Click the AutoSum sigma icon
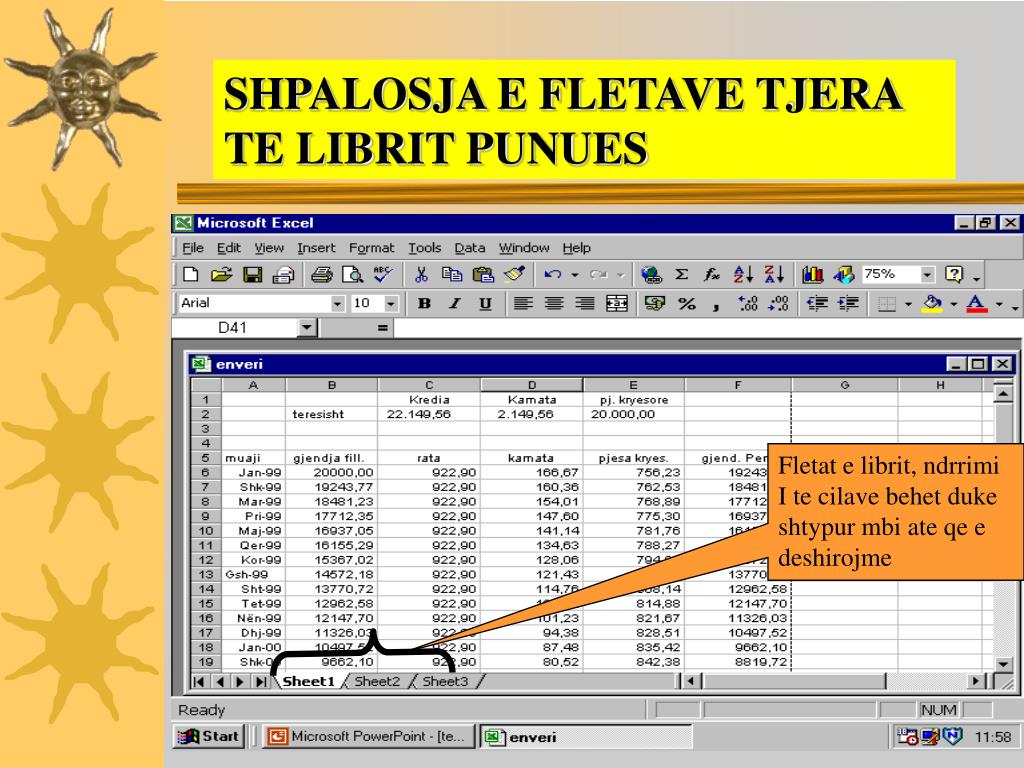Viewport: 1024px width, 768px height. pyautogui.click(x=681, y=274)
